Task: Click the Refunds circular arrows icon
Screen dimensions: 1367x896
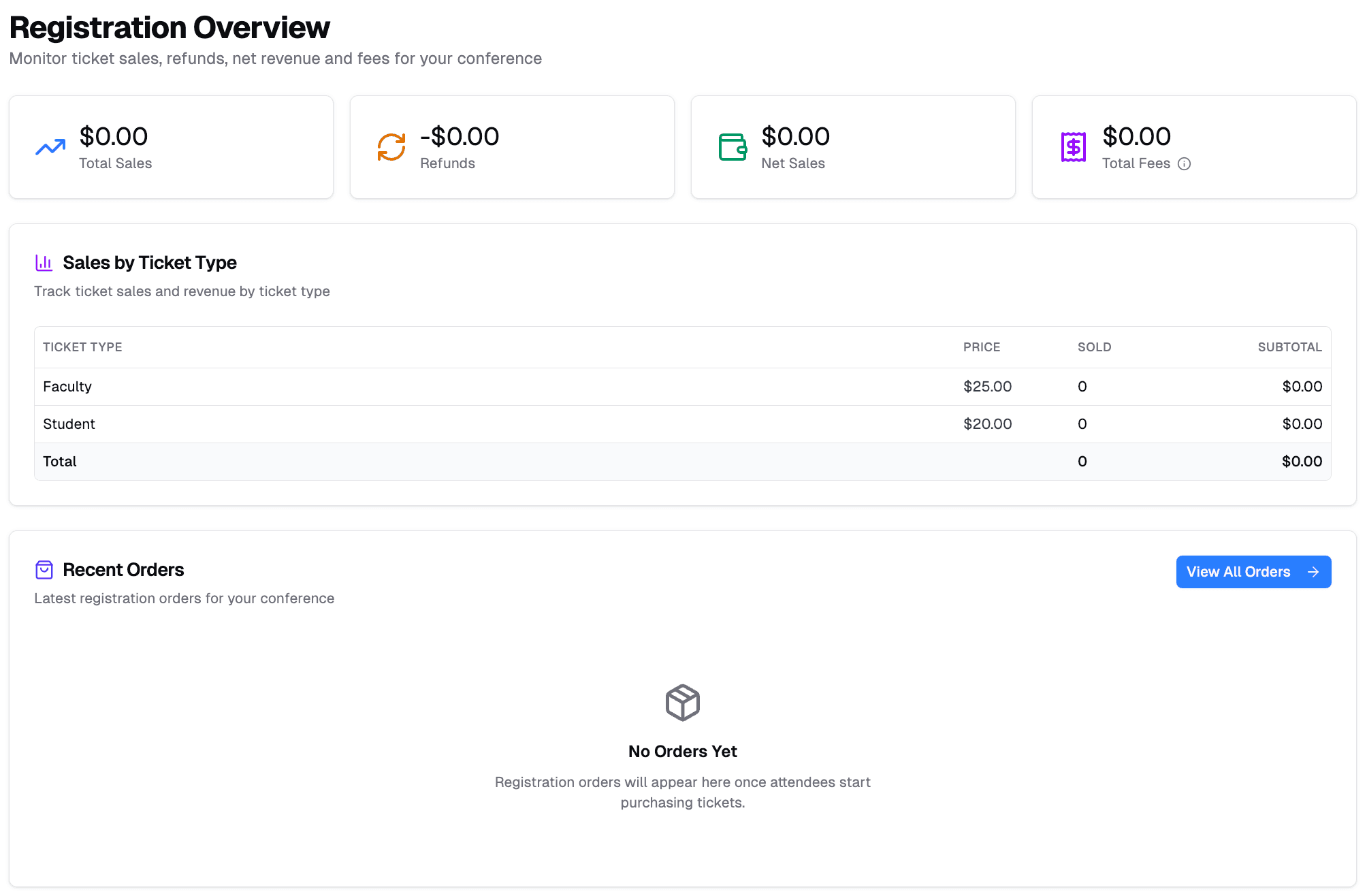Action: coord(391,146)
